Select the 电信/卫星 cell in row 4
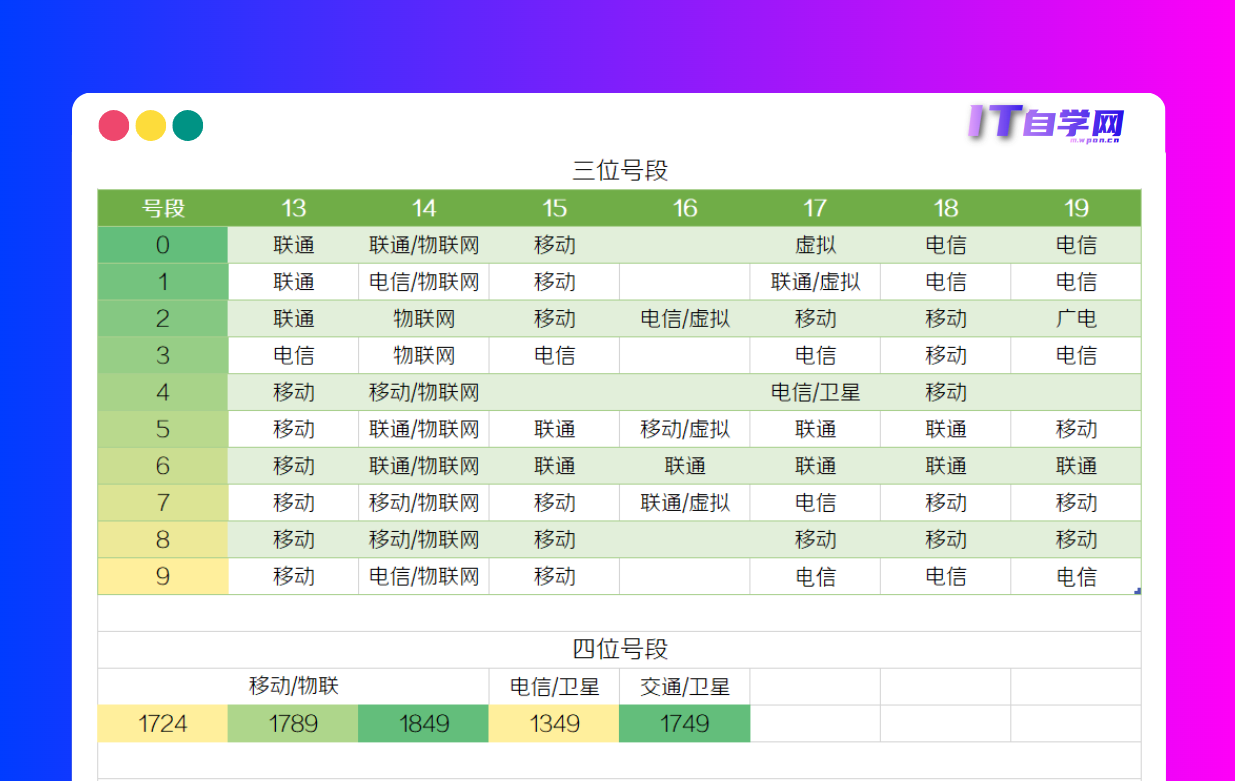The image size is (1235, 781). (815, 392)
